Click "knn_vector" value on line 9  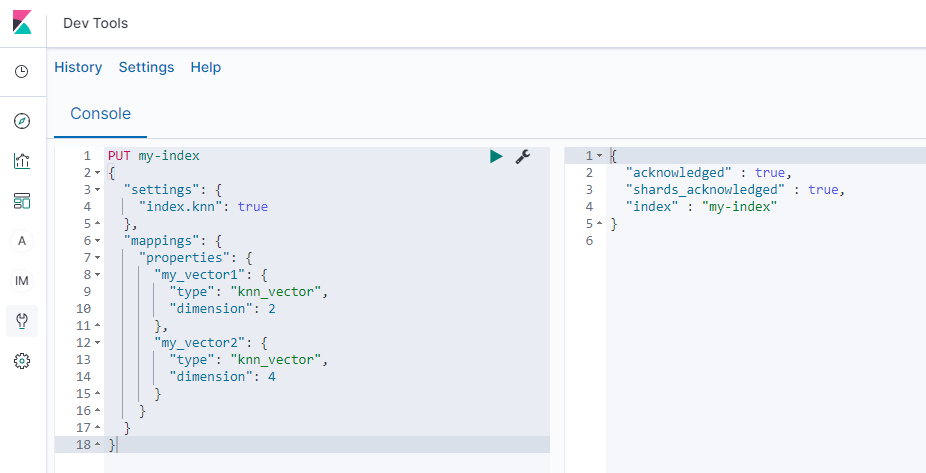[276, 292]
